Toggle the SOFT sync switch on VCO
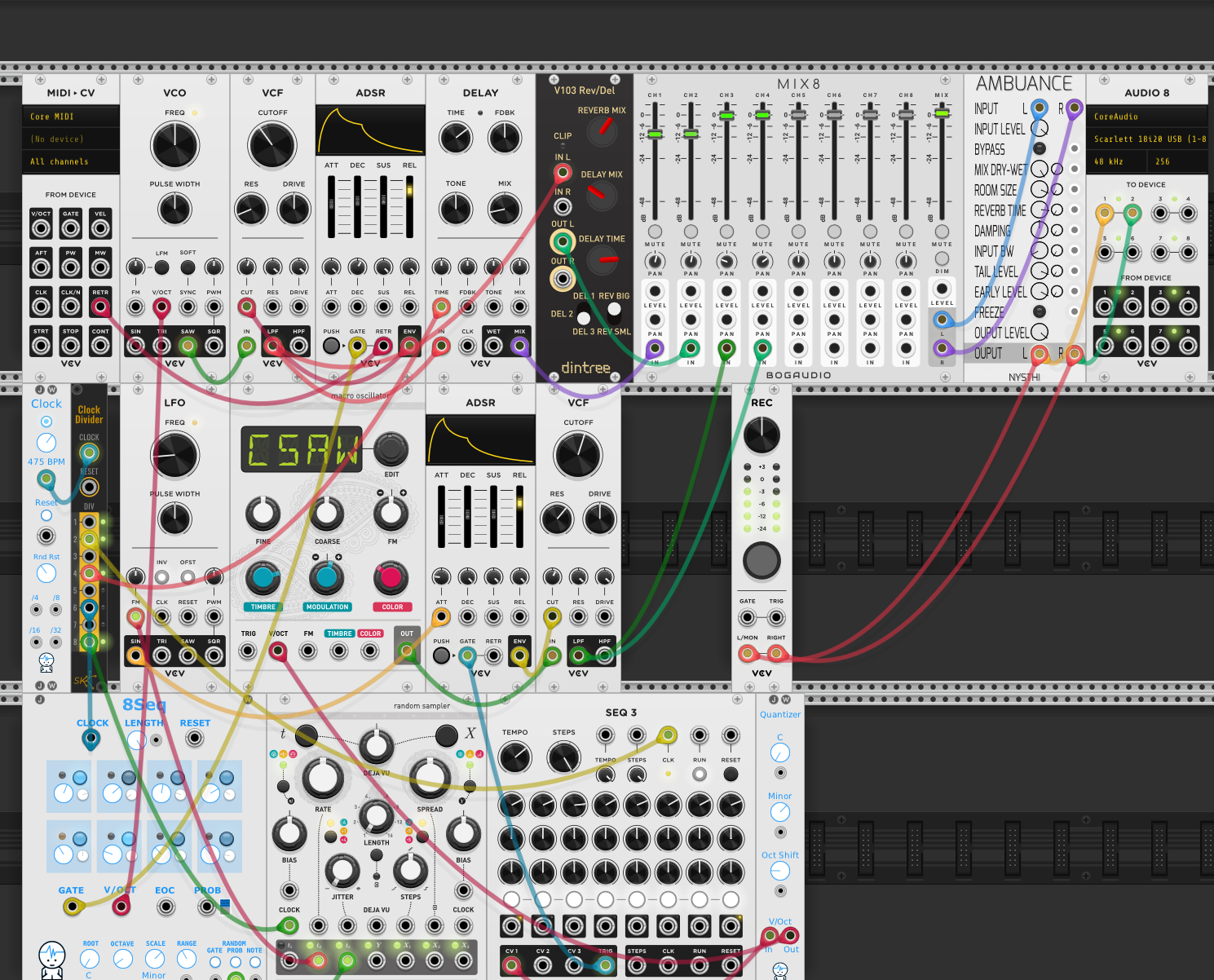The height and width of the screenshot is (980, 1214). [x=188, y=267]
